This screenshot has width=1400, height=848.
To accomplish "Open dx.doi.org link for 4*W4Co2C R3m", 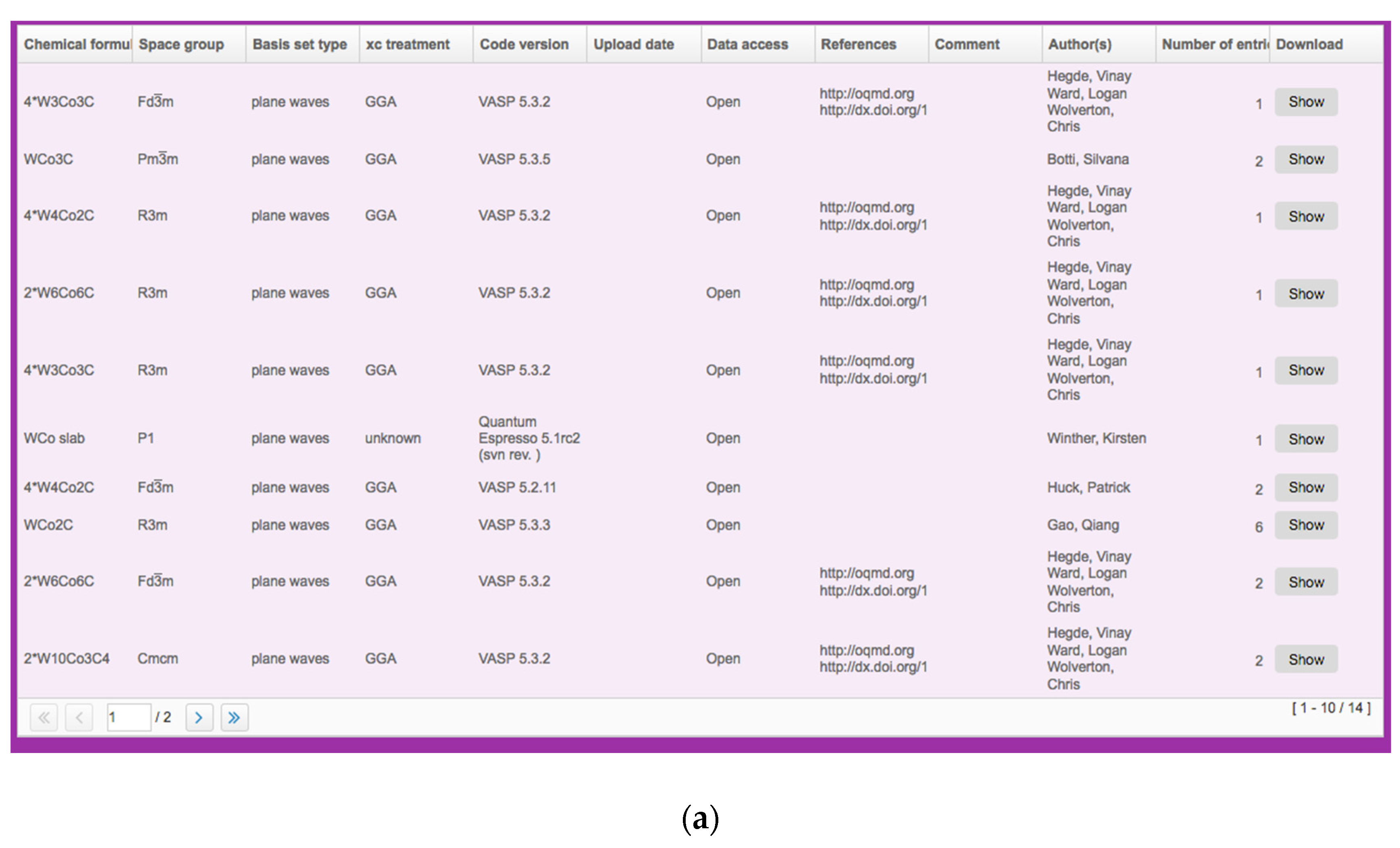I will [x=873, y=225].
